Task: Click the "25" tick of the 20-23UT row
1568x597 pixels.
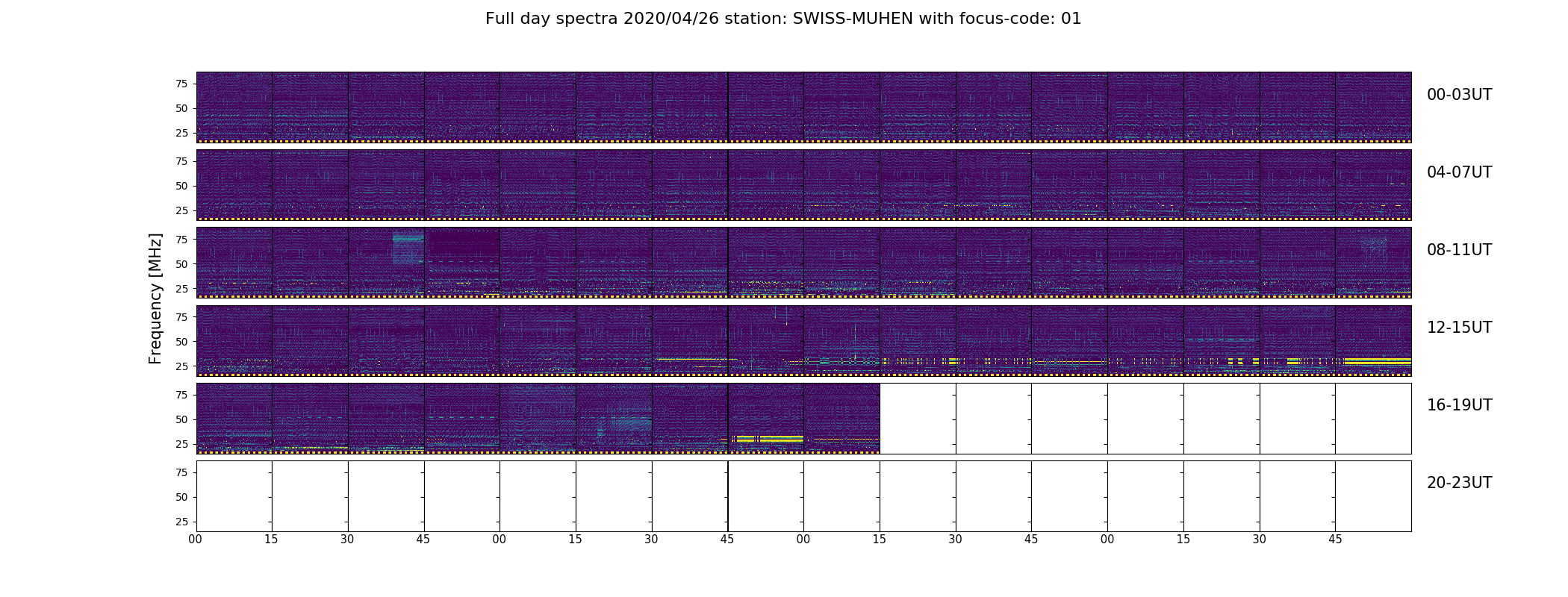Action: [181, 522]
